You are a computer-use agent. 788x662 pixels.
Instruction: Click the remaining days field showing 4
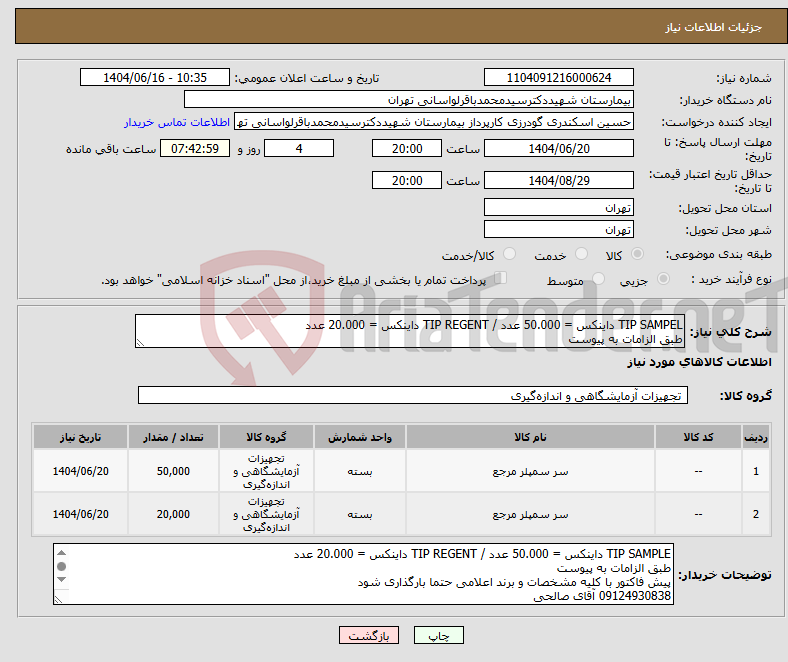click(x=299, y=148)
